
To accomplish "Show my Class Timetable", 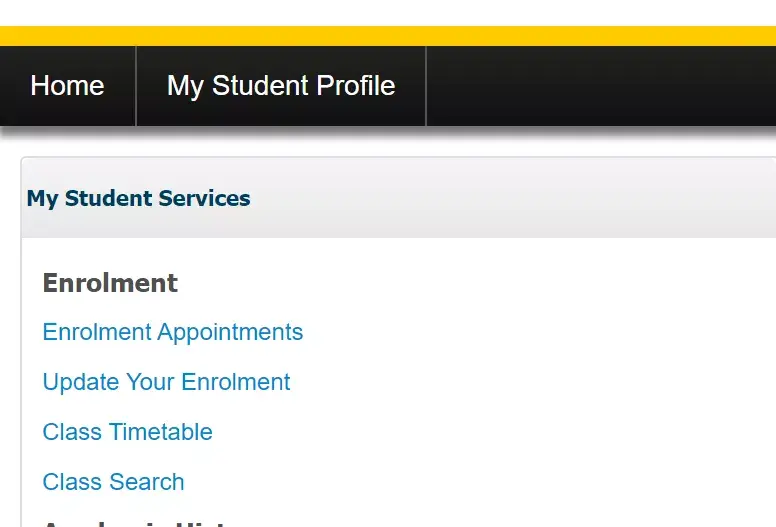I will pos(127,432).
